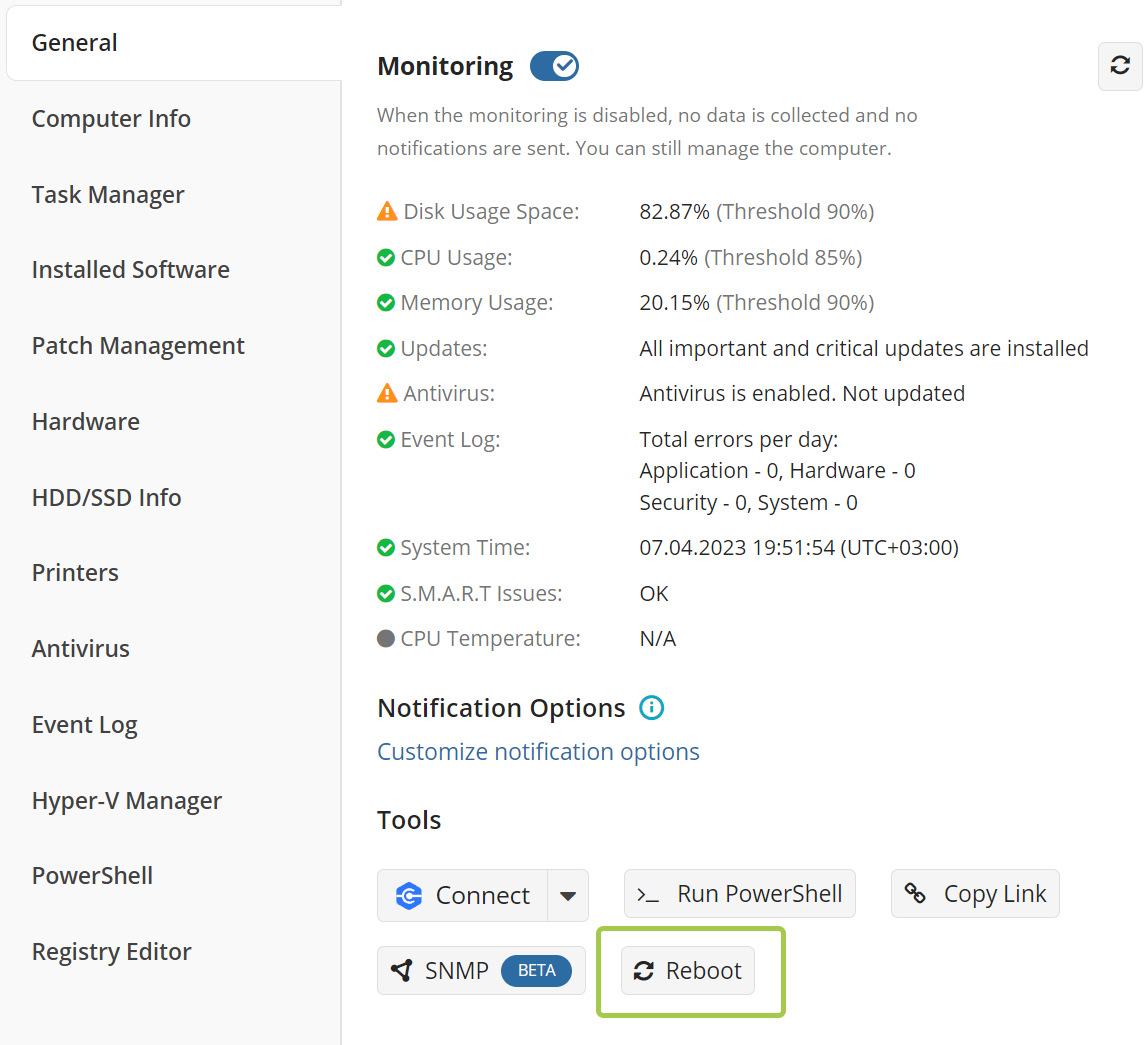Click the Updates green check icon

[386, 348]
